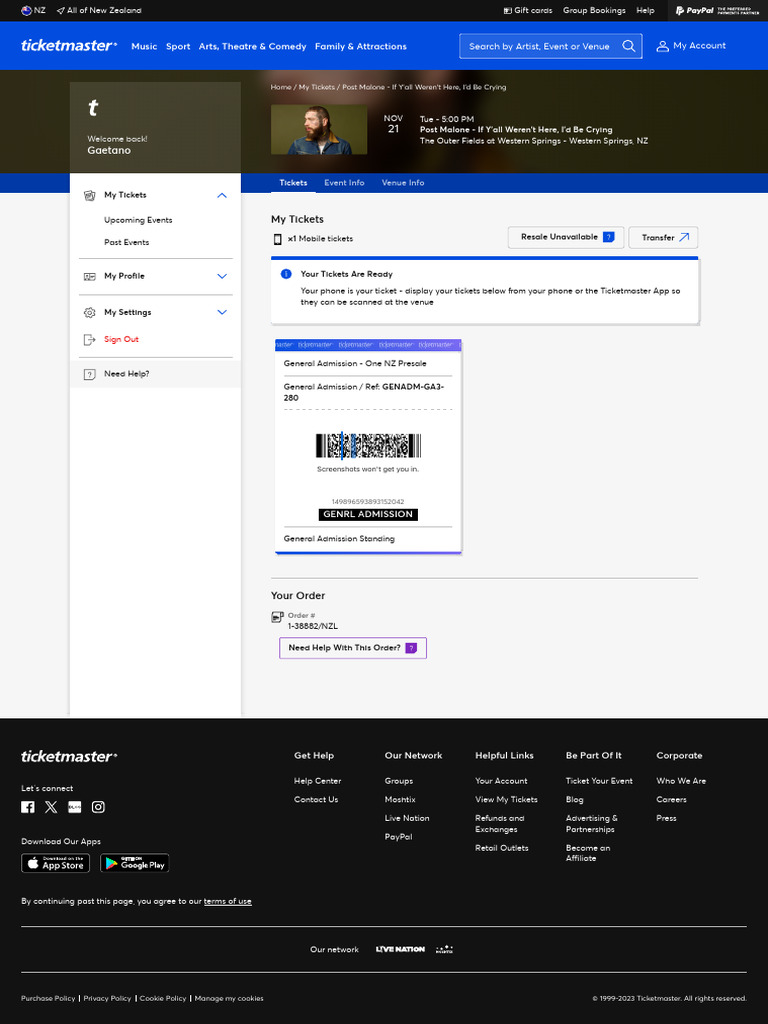Screen dimensions: 768x1024
Task: Open the footer Help Center link
Action: [x=317, y=781]
